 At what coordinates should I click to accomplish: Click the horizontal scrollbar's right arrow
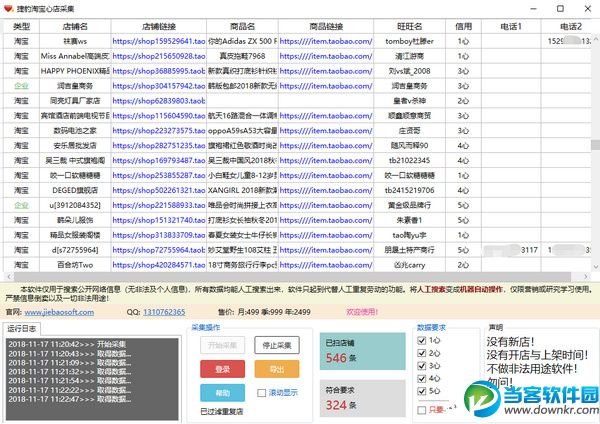pyautogui.click(x=586, y=276)
